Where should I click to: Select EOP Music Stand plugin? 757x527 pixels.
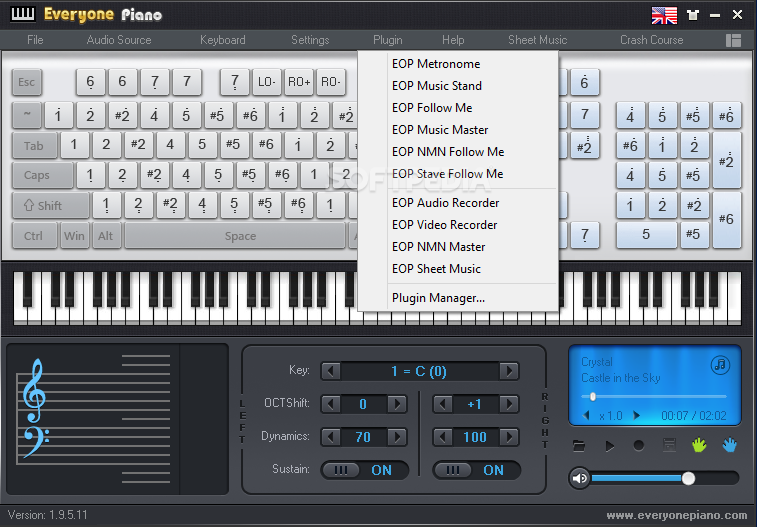(x=459, y=86)
